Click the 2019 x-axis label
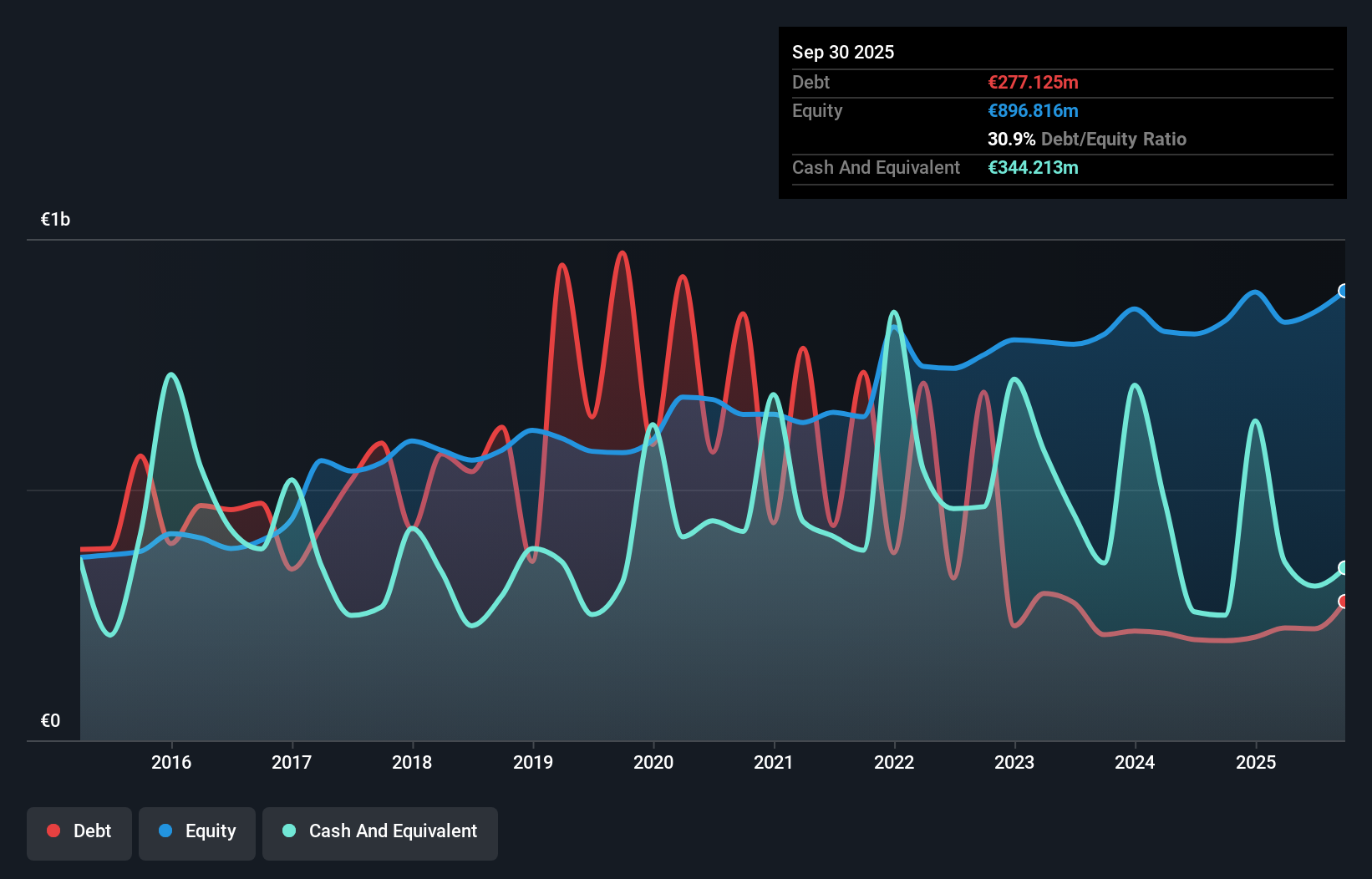1372x879 pixels. point(533,762)
